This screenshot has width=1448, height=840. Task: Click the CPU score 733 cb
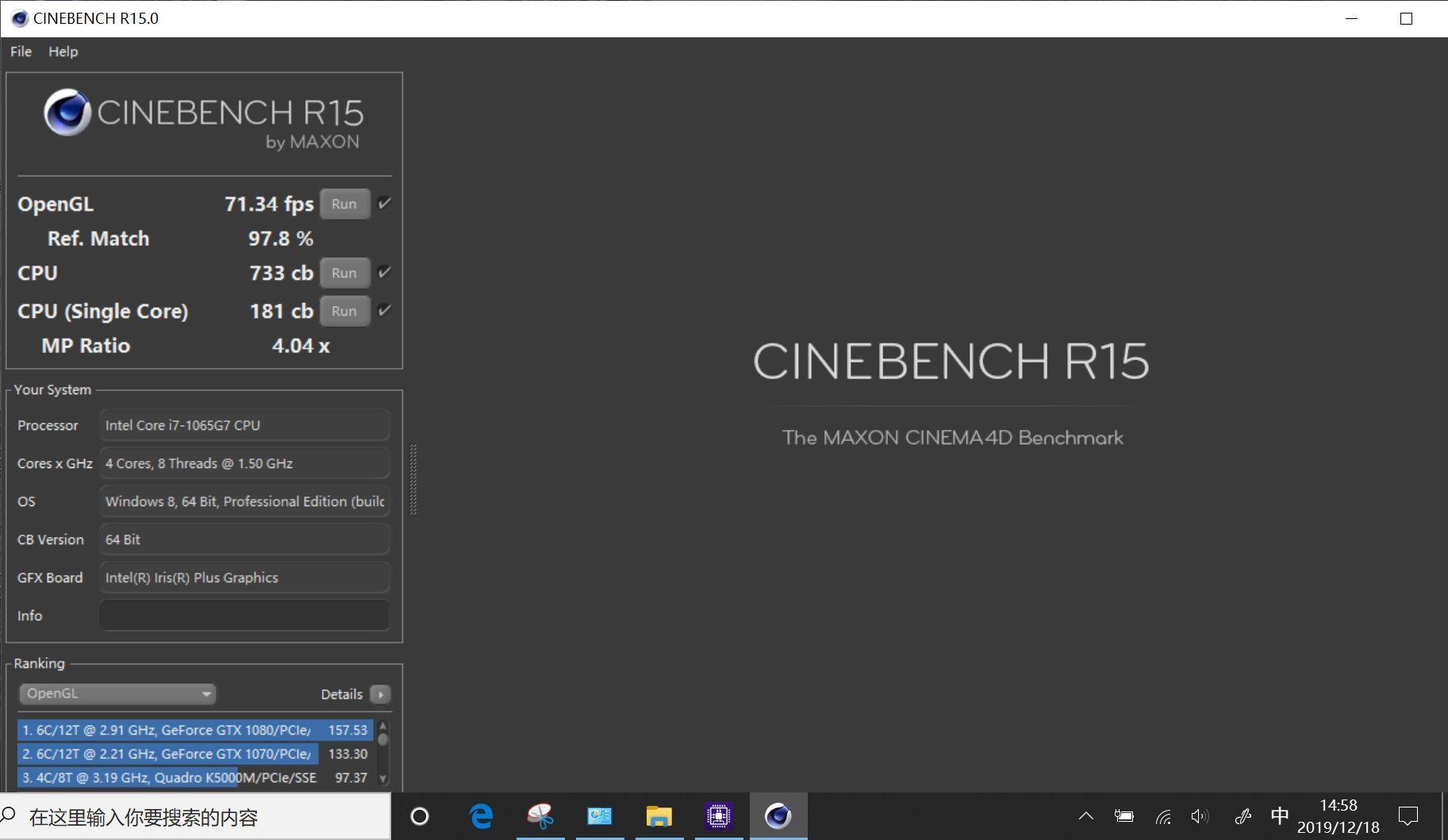click(x=282, y=273)
